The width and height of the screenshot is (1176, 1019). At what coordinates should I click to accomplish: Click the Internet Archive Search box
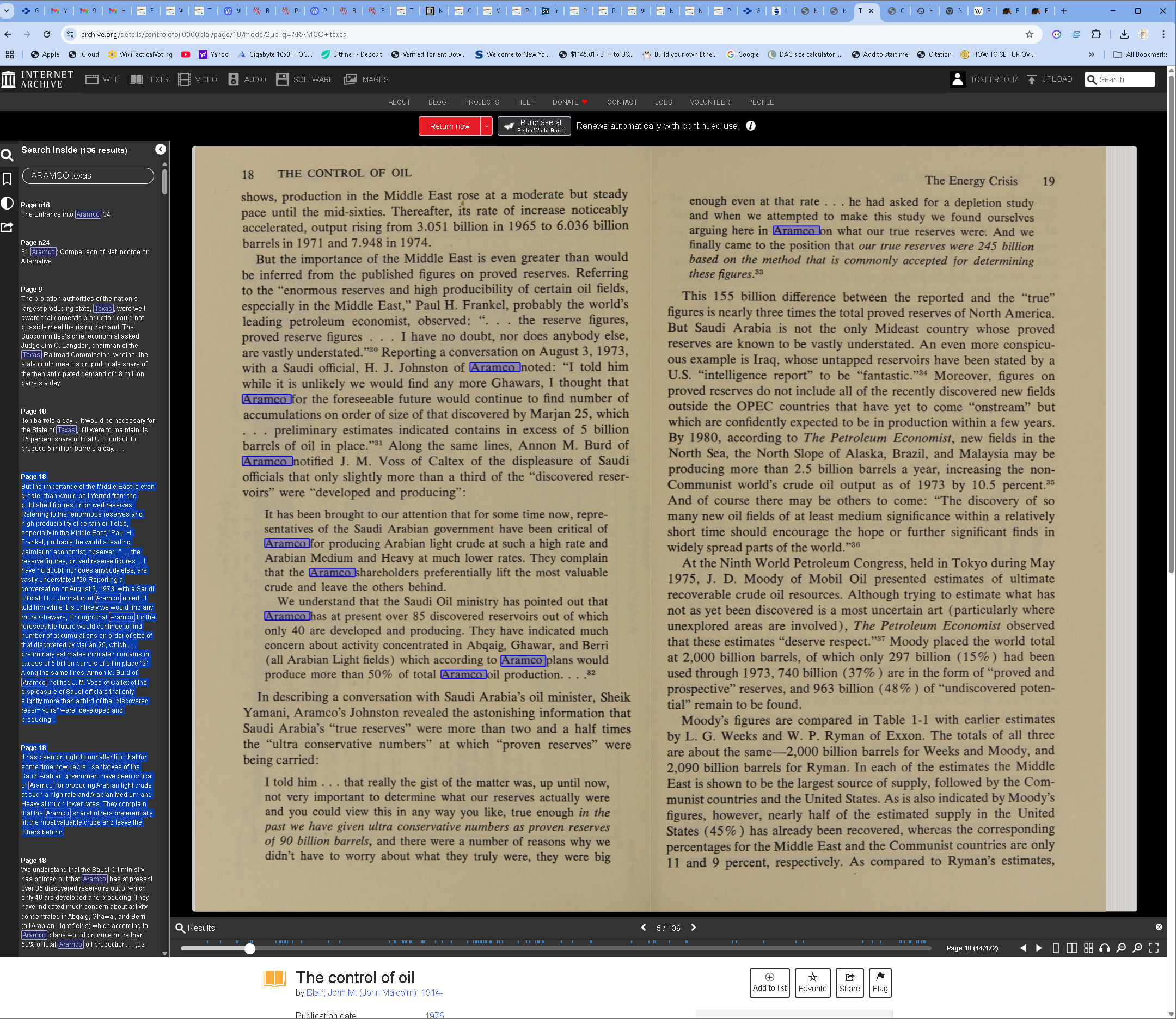1120,79
